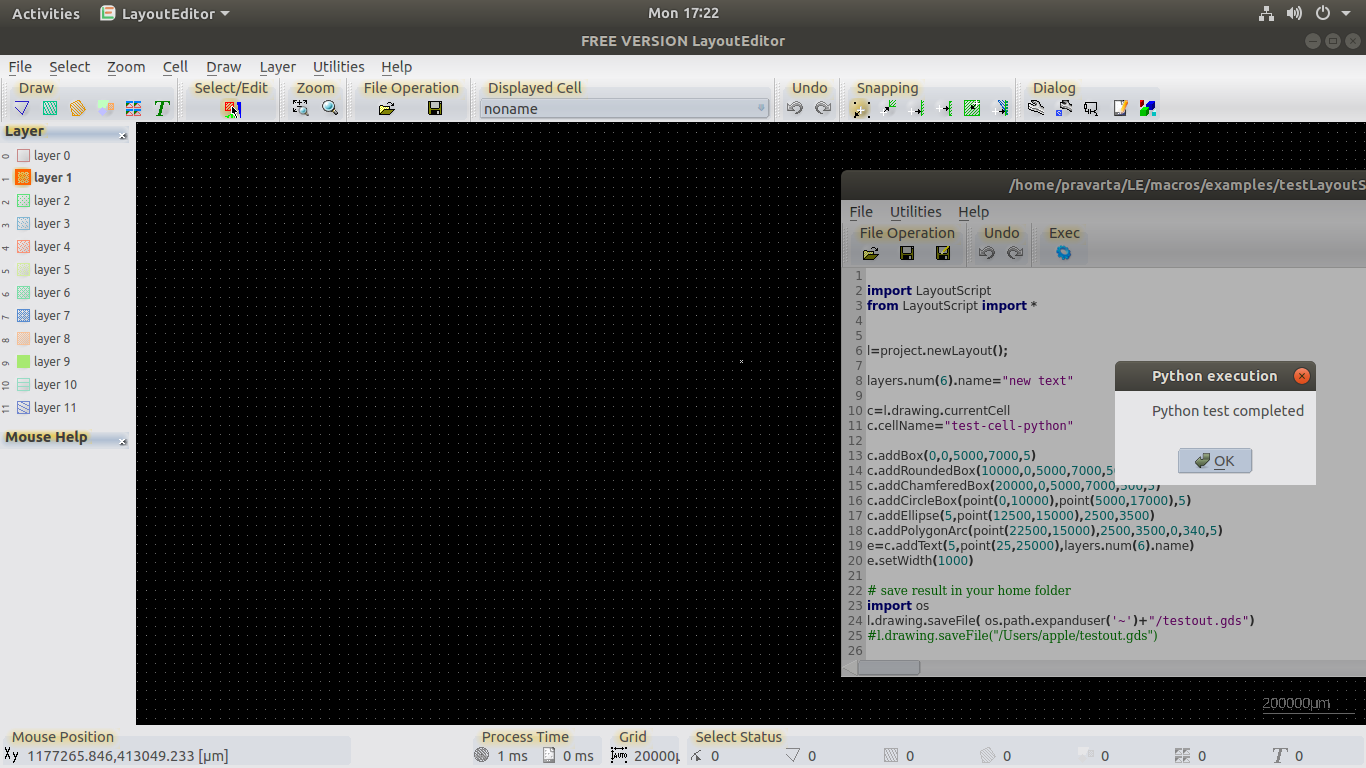Select the pastel overlapping-shapes draw tool
Viewport: 1366px width, 768px height.
pos(106,108)
